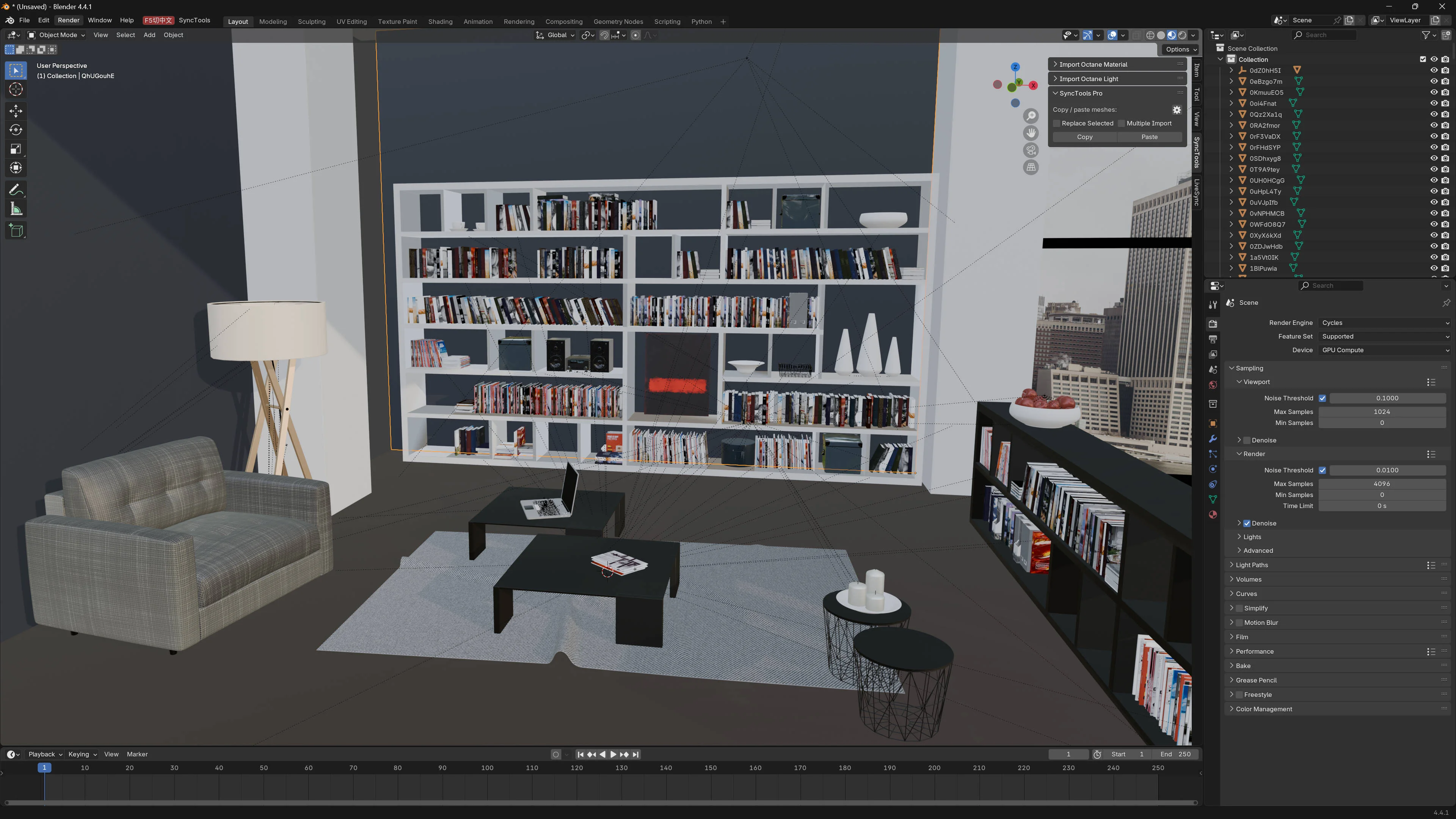
Task: Switch to the Shading workspace tab
Action: [x=440, y=22]
